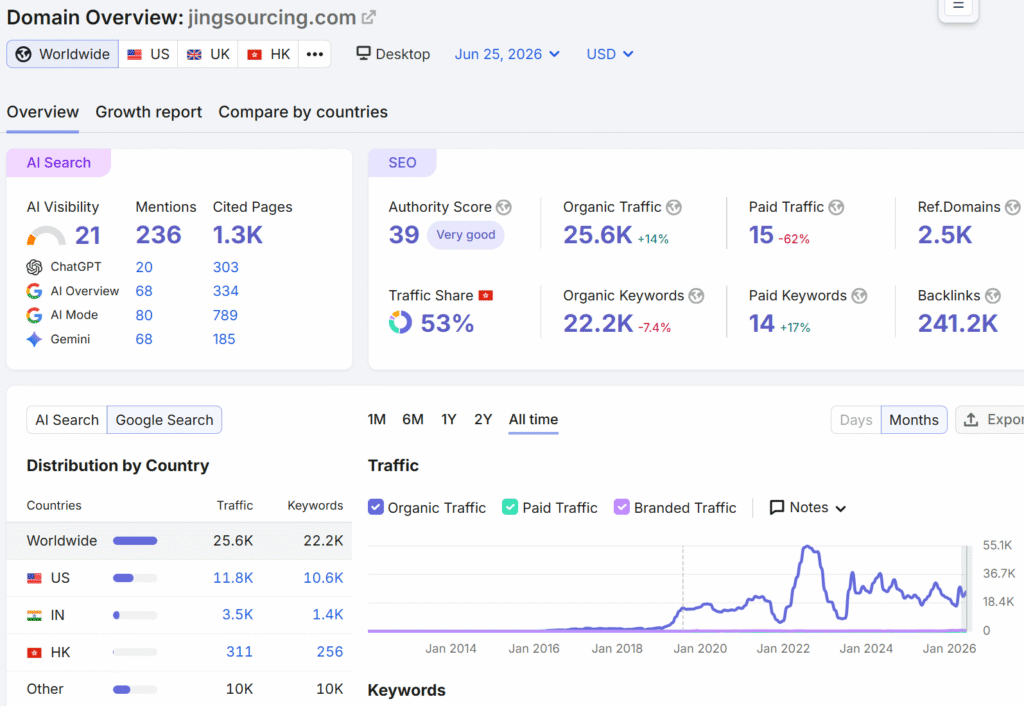Image resolution: width=1024 pixels, height=706 pixels.
Task: Click the Notes speech bubble icon
Action: coord(776,507)
